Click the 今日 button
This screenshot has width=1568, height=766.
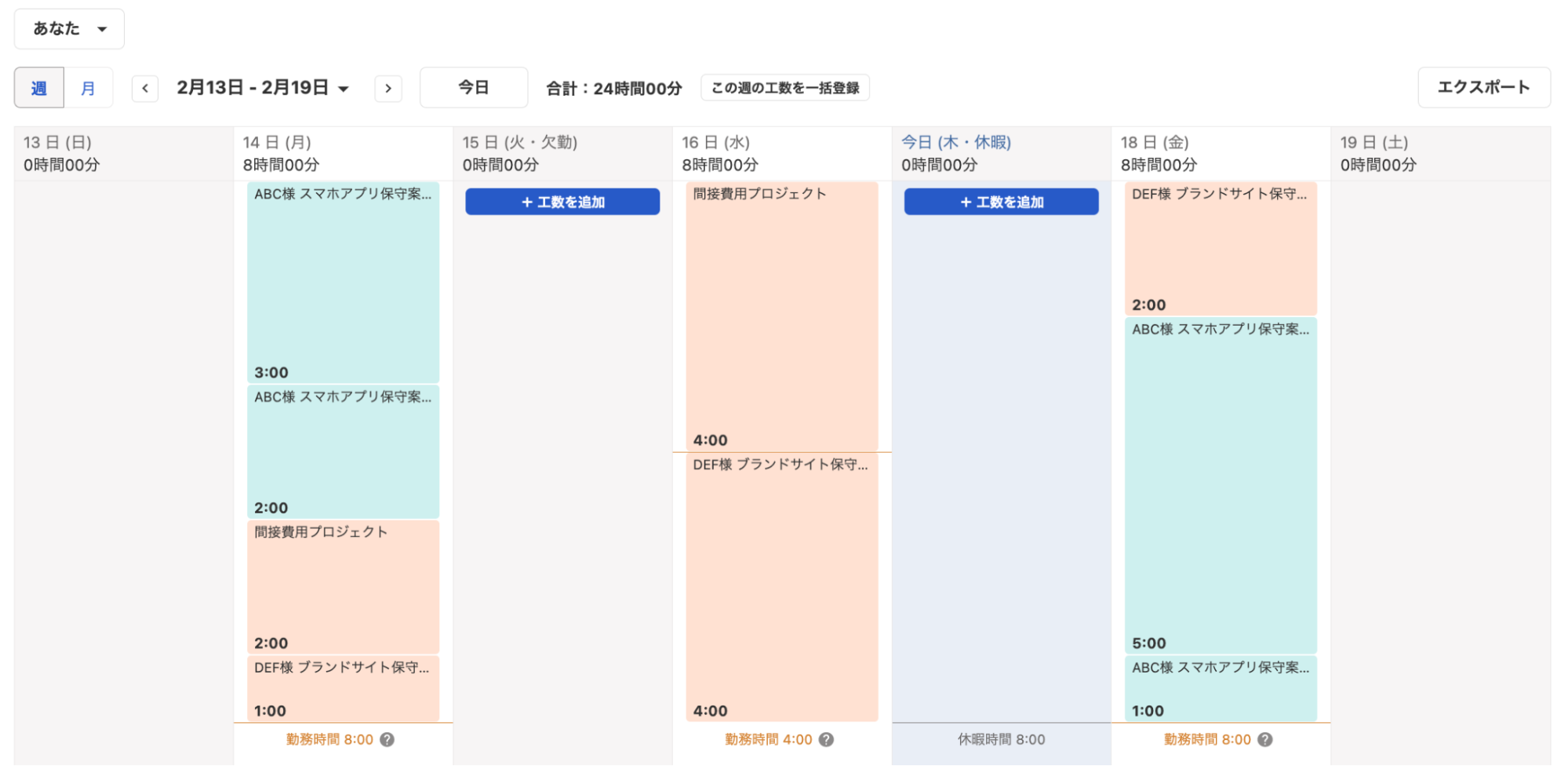click(x=474, y=87)
